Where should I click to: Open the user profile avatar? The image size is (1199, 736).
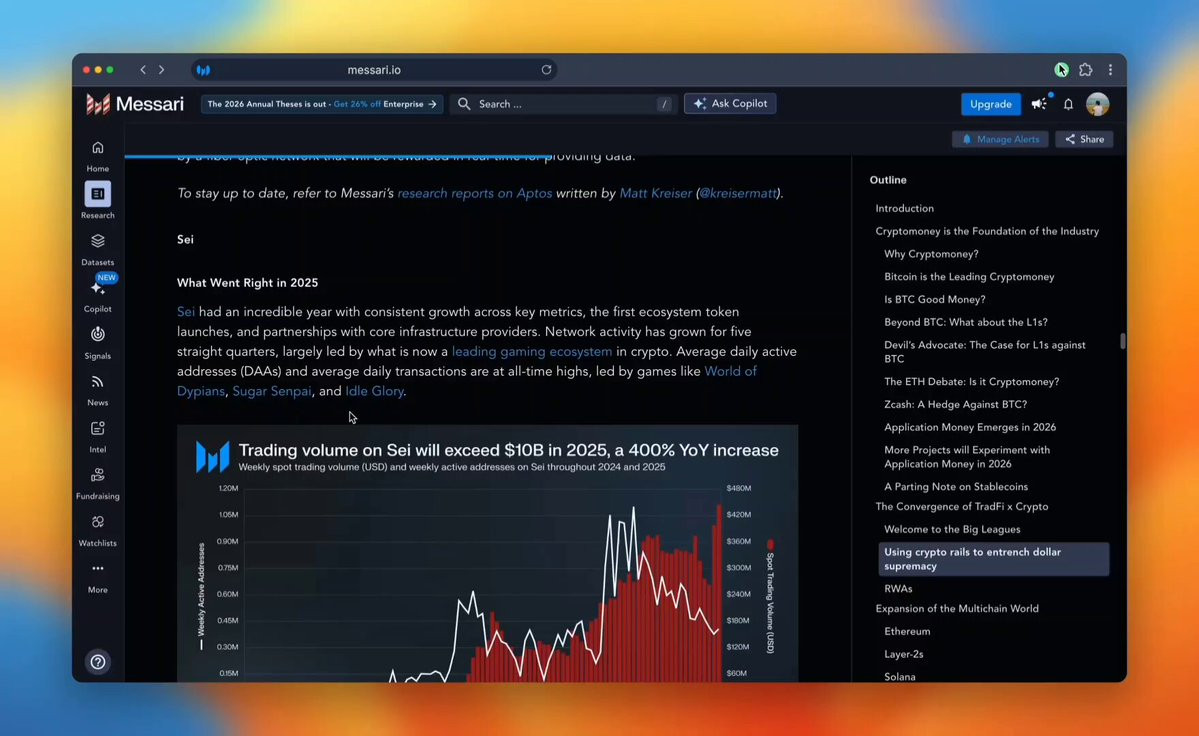click(1097, 104)
